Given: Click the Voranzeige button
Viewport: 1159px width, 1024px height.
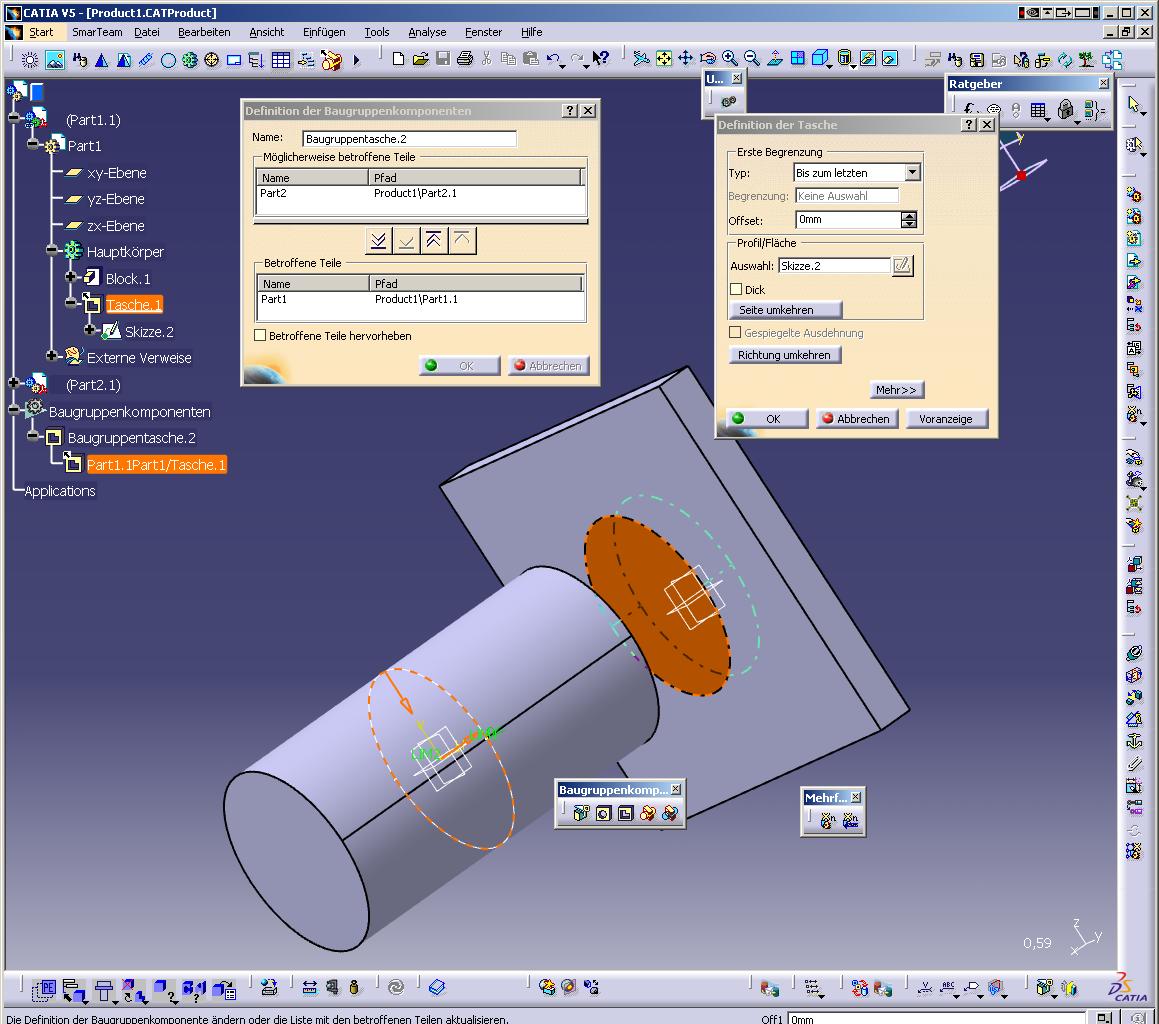Looking at the screenshot, I should 945,418.
